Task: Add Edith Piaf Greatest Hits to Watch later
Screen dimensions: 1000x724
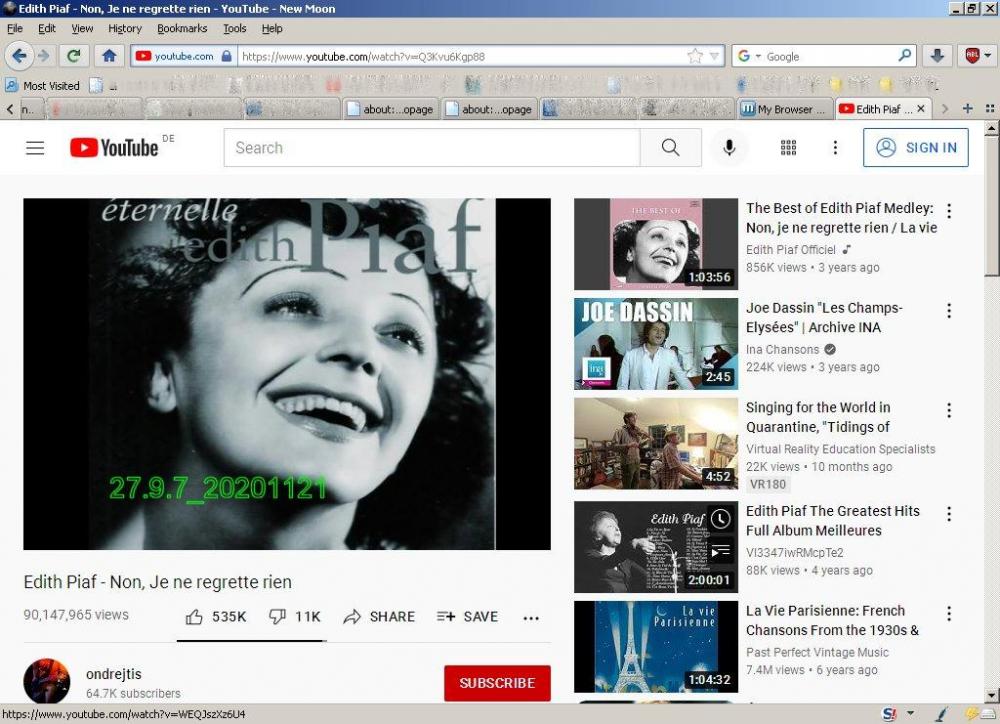Action: coord(720,520)
